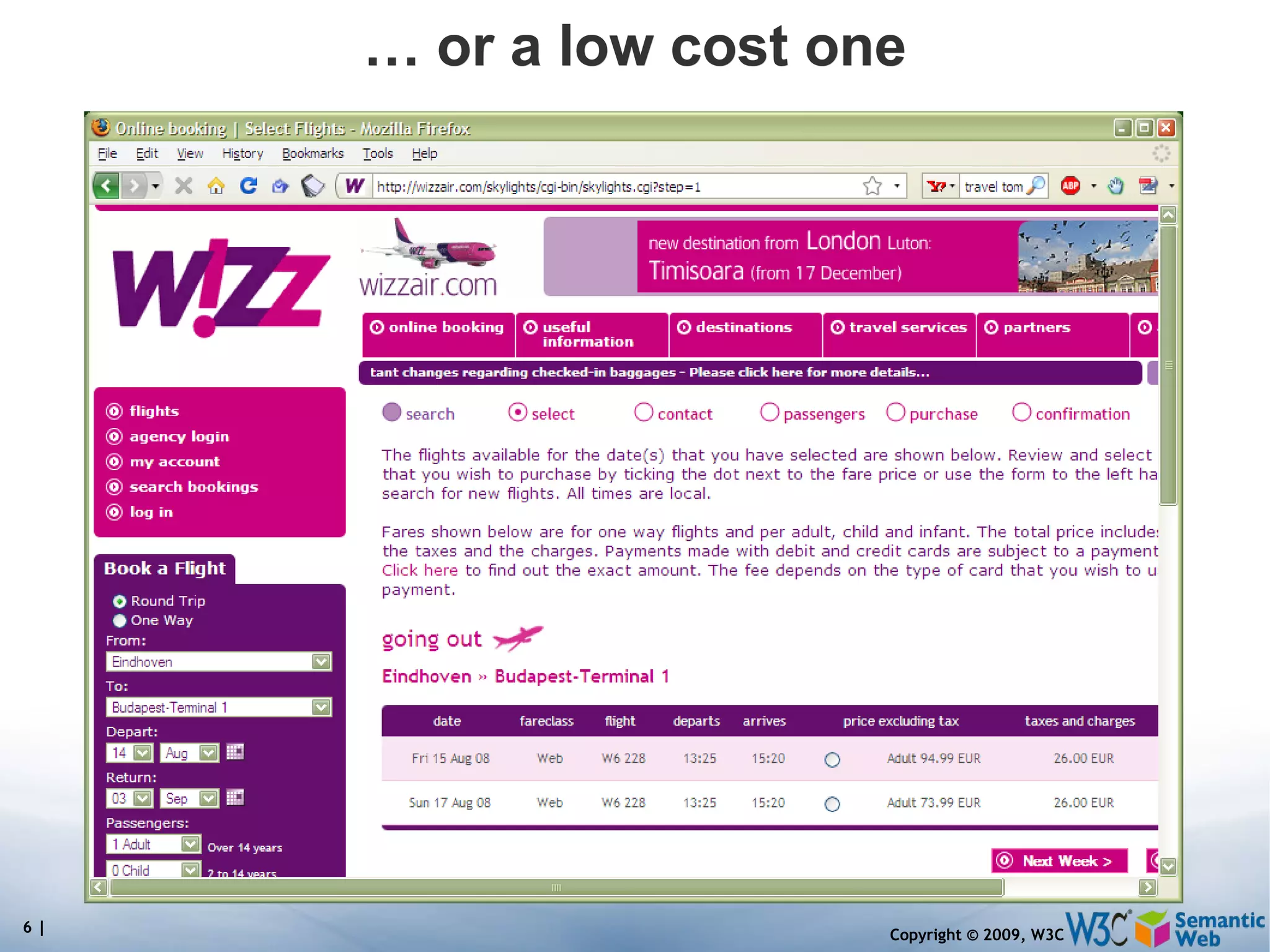Open the Return month dropdown showing Sep
Viewport: 1270px width, 952px height.
(x=189, y=798)
